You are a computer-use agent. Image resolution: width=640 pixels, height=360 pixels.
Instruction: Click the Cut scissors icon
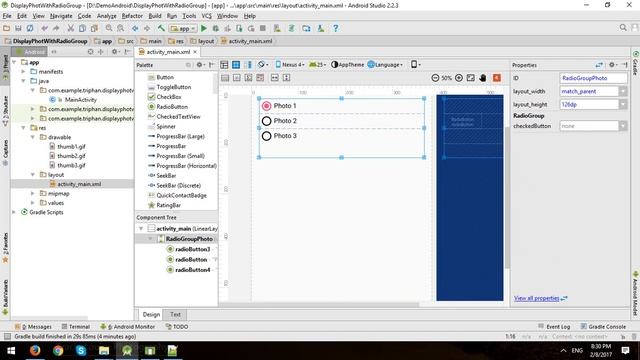pos(71,28)
